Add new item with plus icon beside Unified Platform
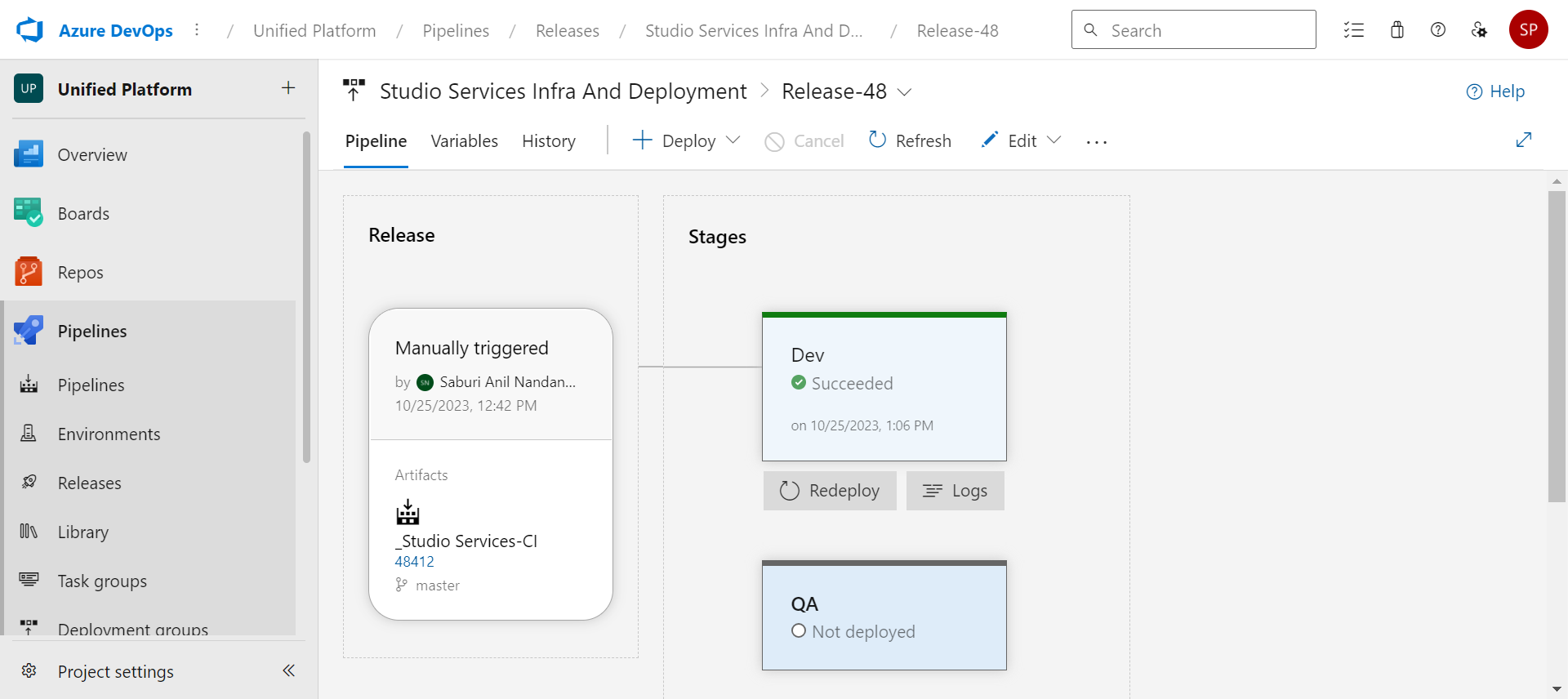 click(x=288, y=88)
